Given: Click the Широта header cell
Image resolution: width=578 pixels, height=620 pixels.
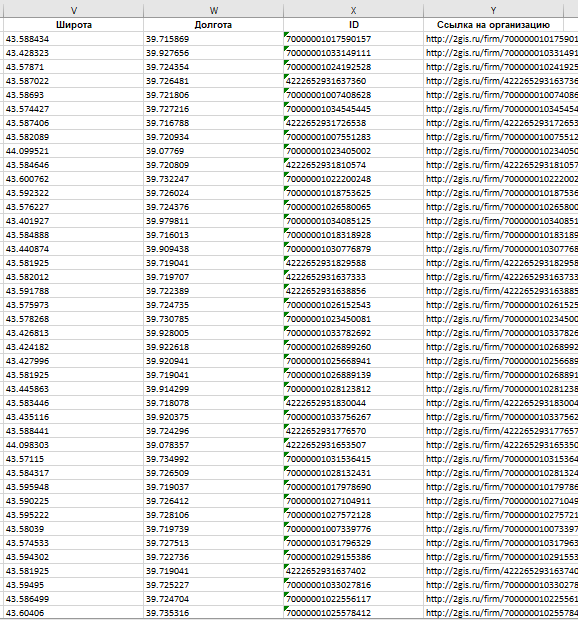Looking at the screenshot, I should pyautogui.click(x=74, y=25).
